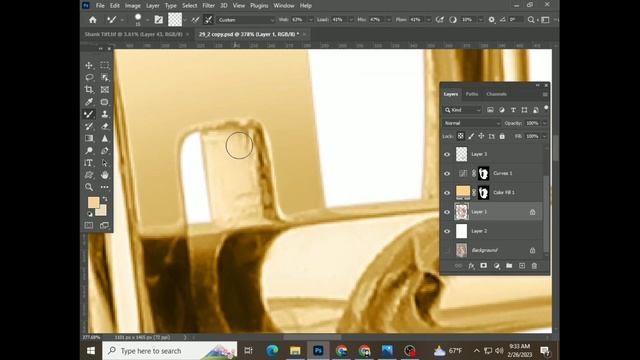Hide Layer 3 with its eye icon
This screenshot has width=640, height=360.
pos(447,154)
